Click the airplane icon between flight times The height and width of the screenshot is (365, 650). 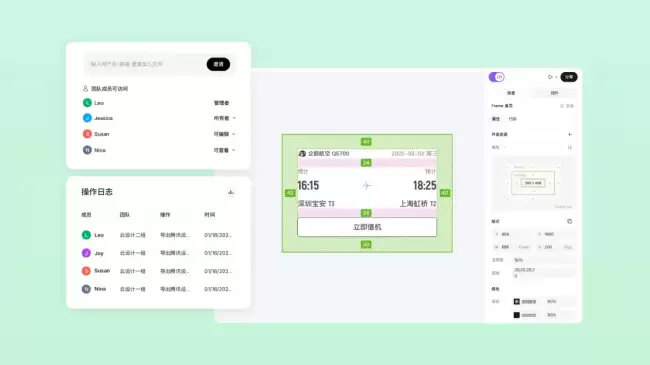click(x=367, y=185)
